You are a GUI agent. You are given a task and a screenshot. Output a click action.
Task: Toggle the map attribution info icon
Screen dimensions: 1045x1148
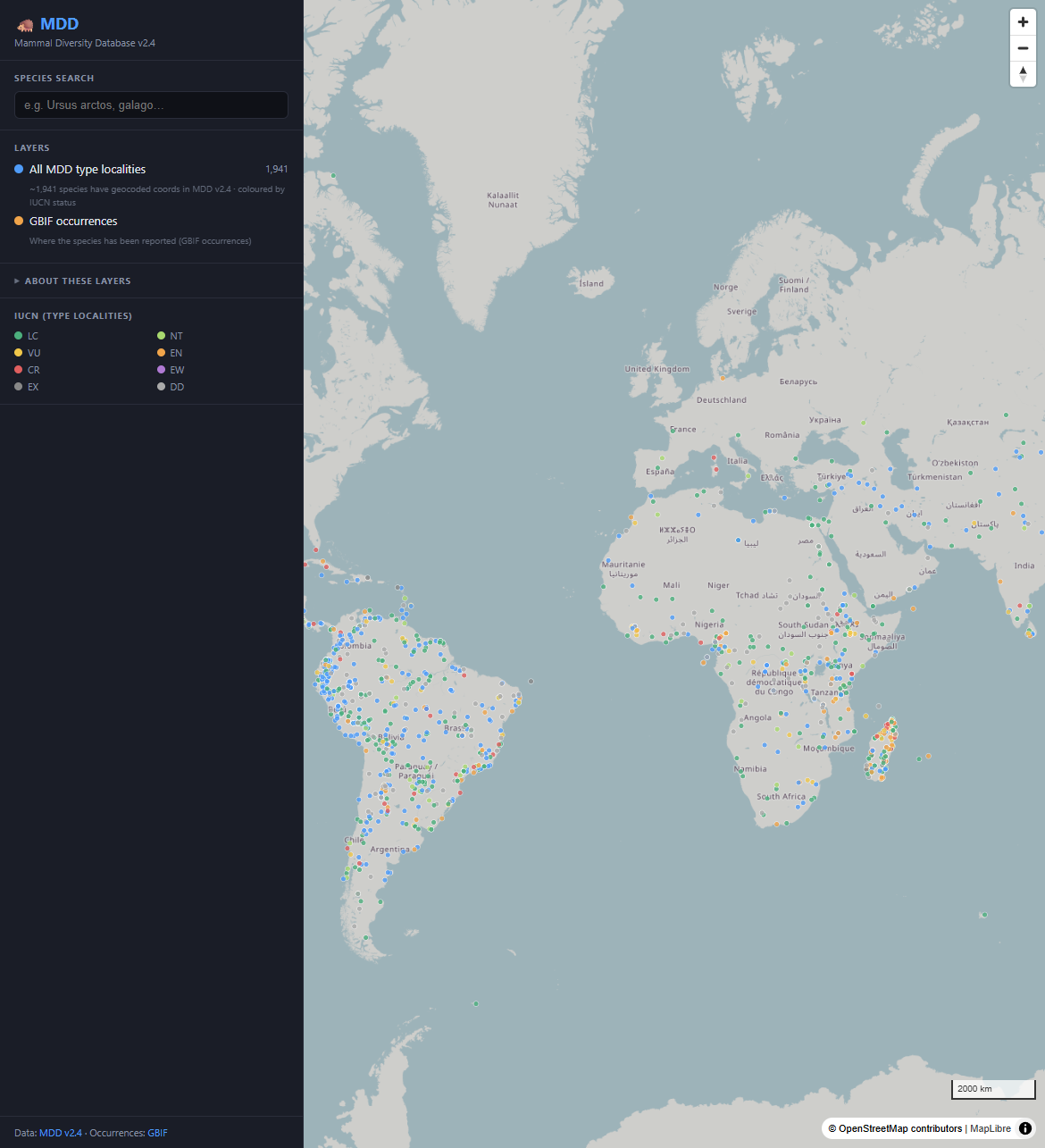tap(1024, 1128)
